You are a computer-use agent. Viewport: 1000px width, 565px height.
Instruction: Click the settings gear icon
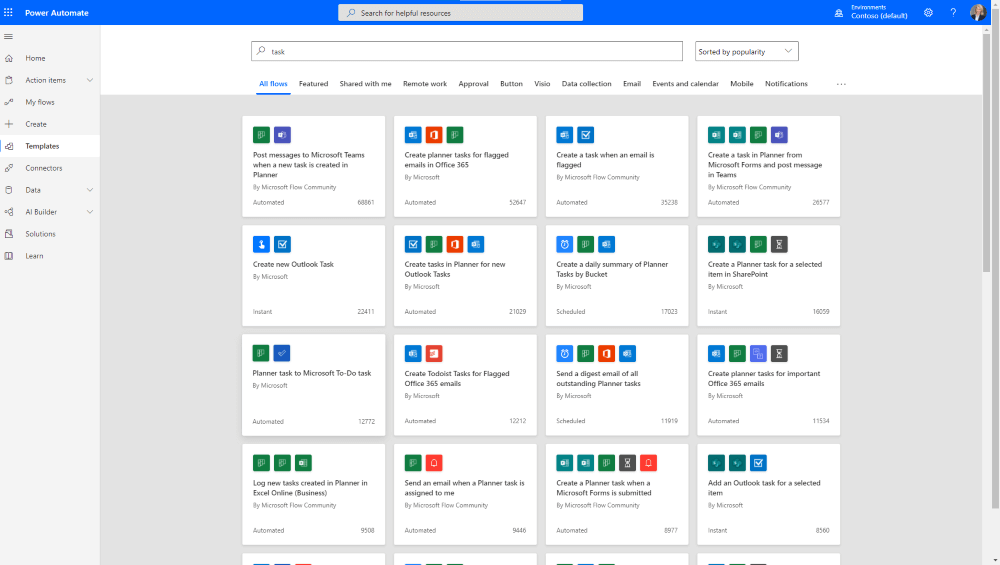click(928, 13)
